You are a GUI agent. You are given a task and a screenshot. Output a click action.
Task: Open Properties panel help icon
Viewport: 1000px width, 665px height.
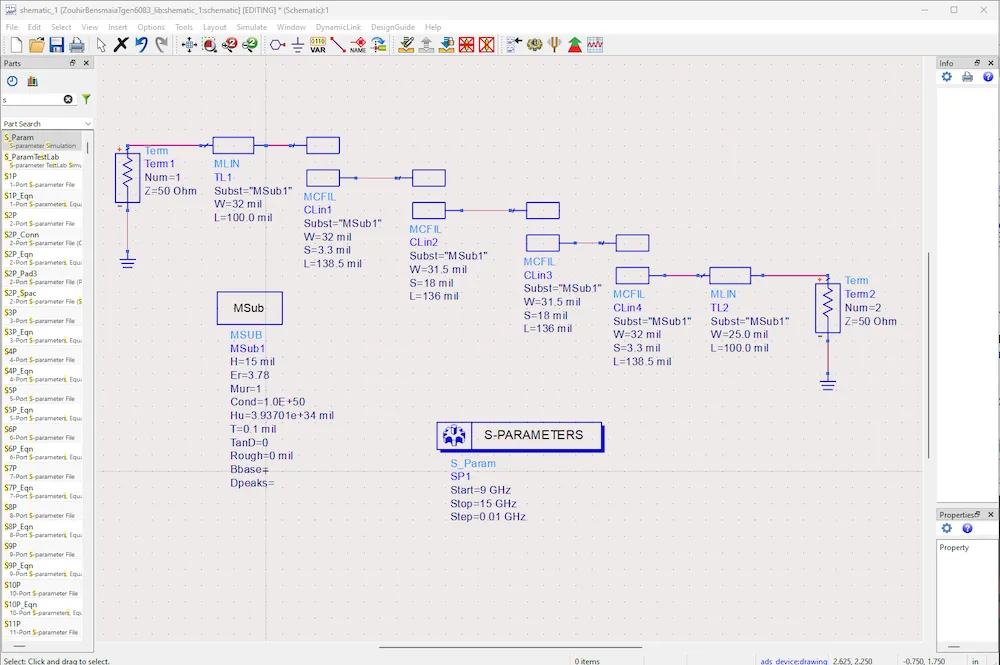pos(967,529)
